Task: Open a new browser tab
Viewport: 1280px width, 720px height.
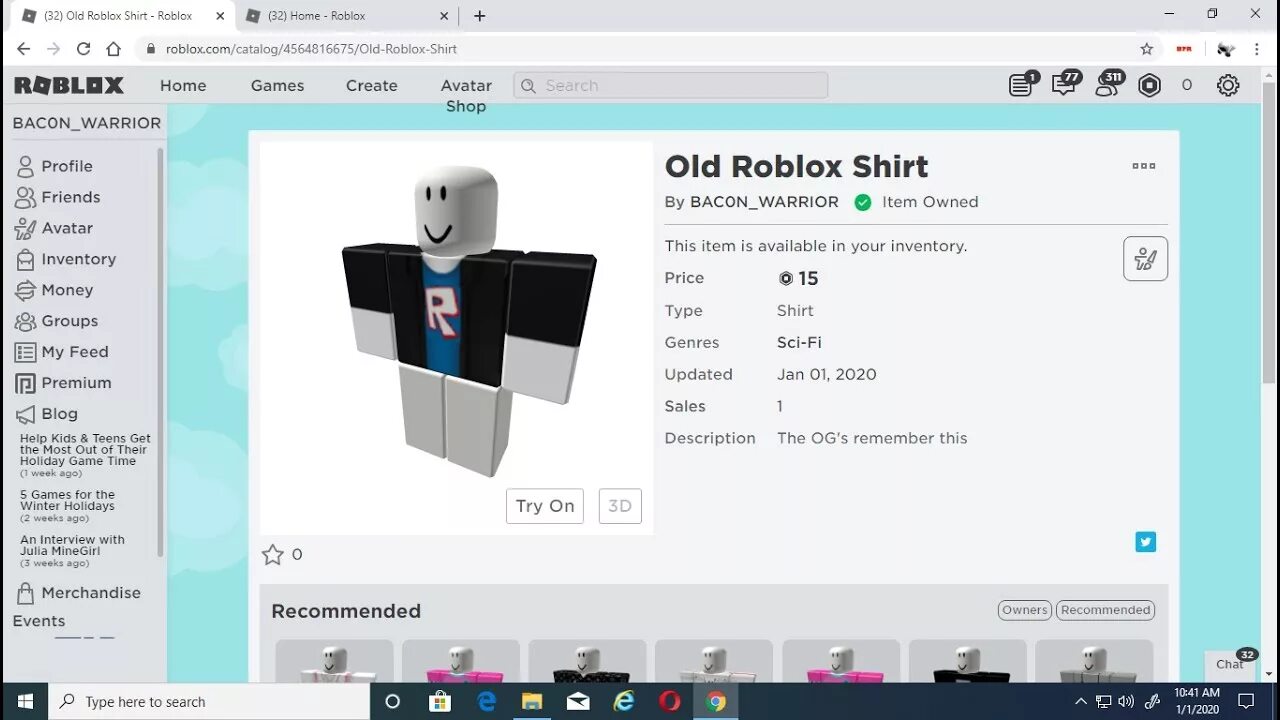Action: click(480, 16)
